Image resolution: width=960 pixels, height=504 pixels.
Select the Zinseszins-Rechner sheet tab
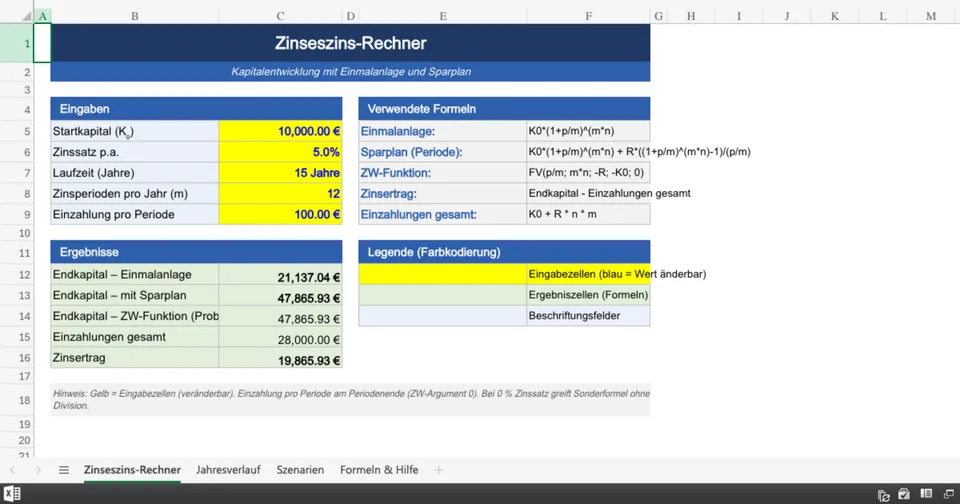[x=132, y=470]
